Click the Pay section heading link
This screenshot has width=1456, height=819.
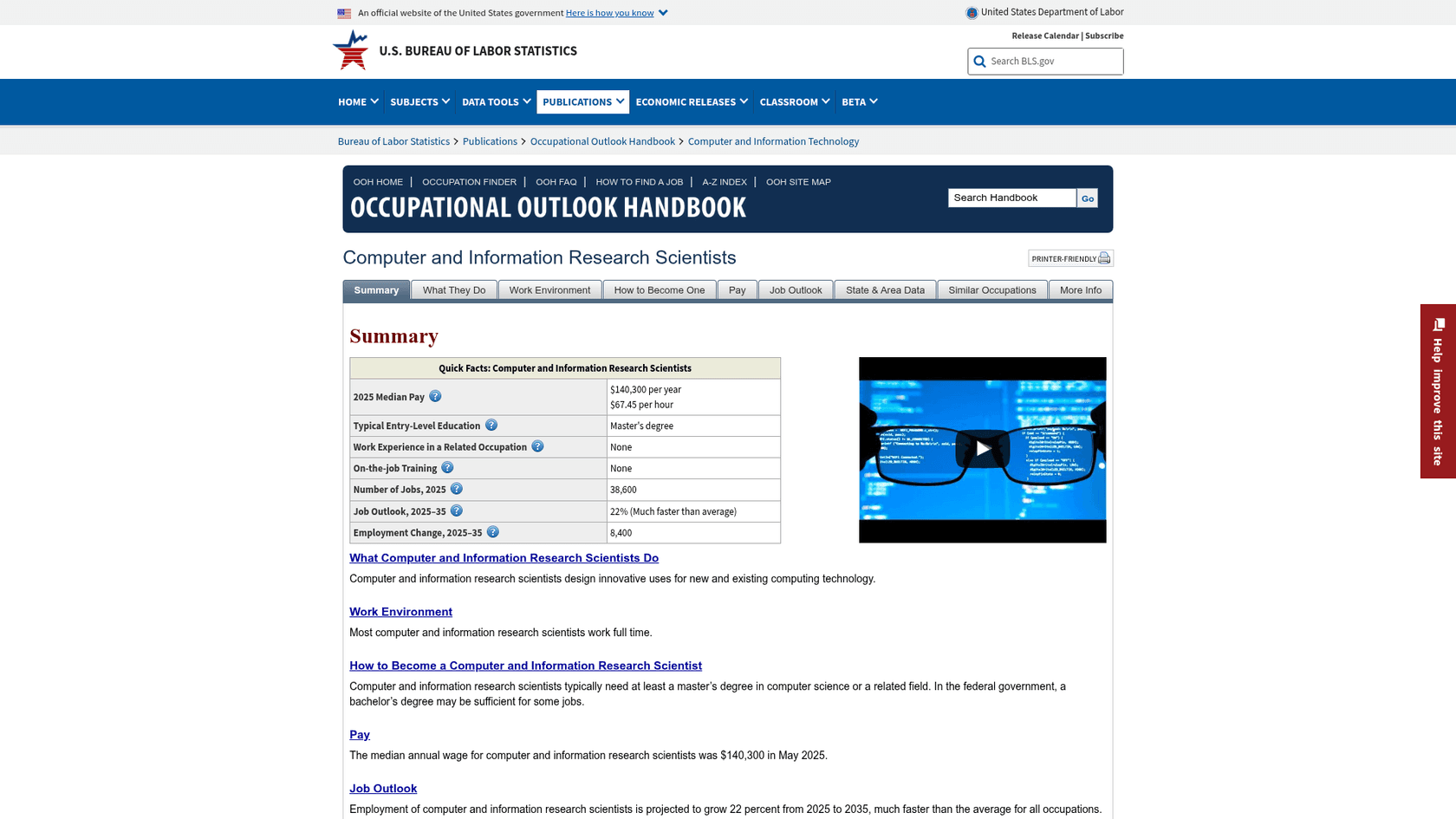tap(360, 735)
